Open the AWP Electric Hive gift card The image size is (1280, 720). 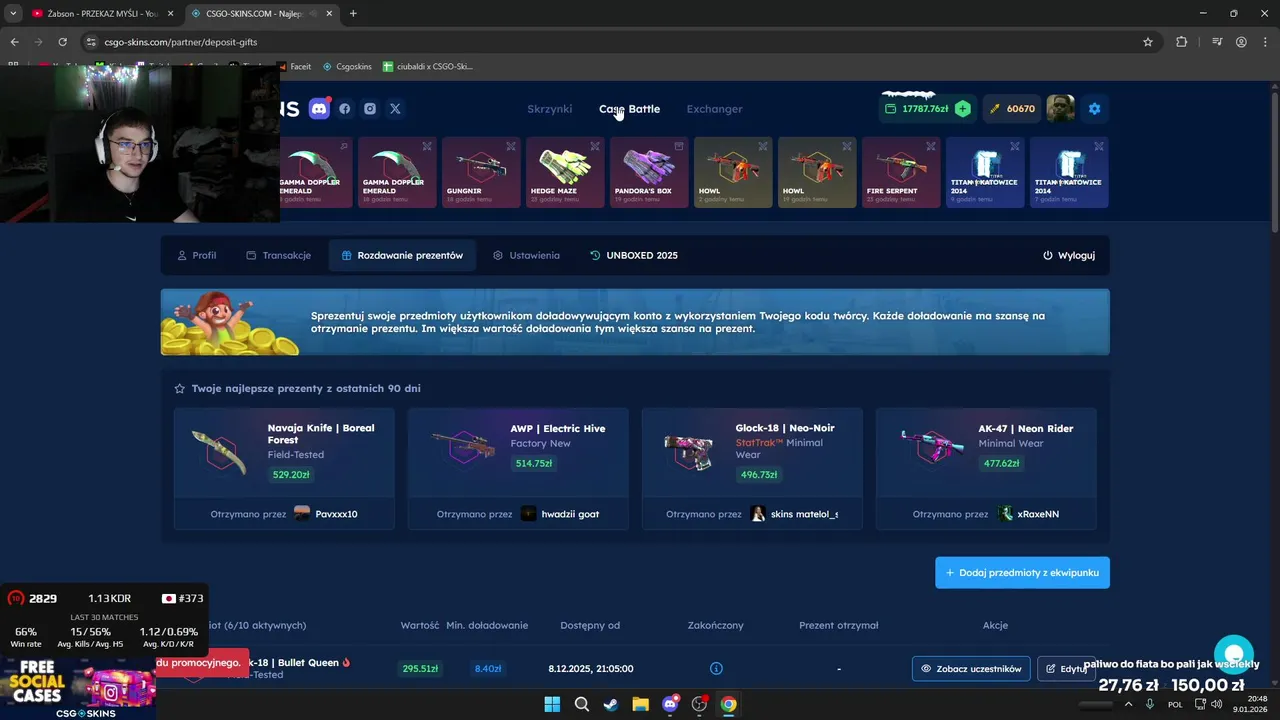click(518, 468)
